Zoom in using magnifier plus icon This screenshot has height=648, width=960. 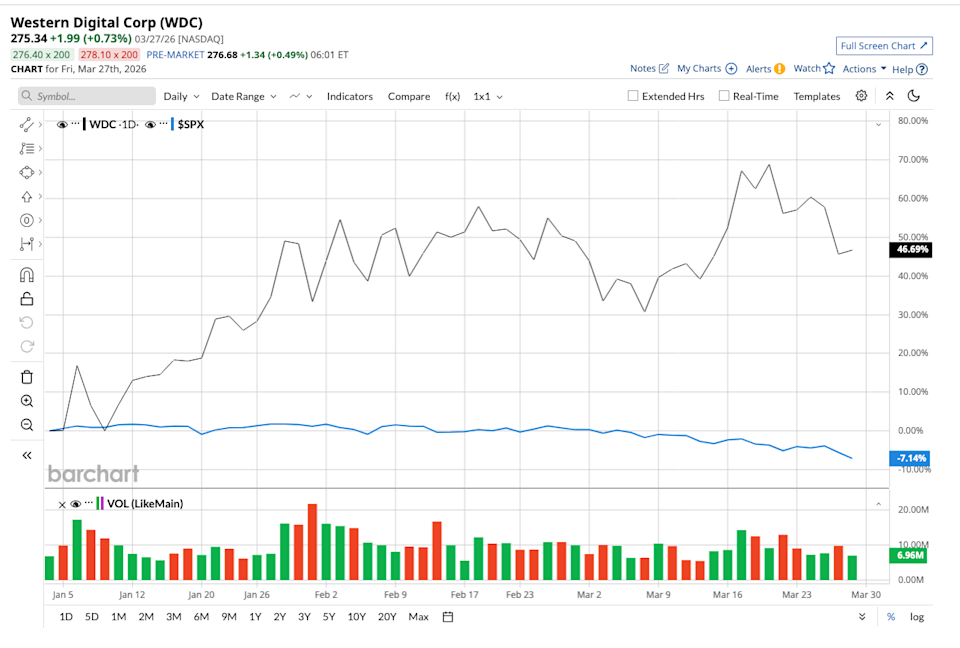27,401
